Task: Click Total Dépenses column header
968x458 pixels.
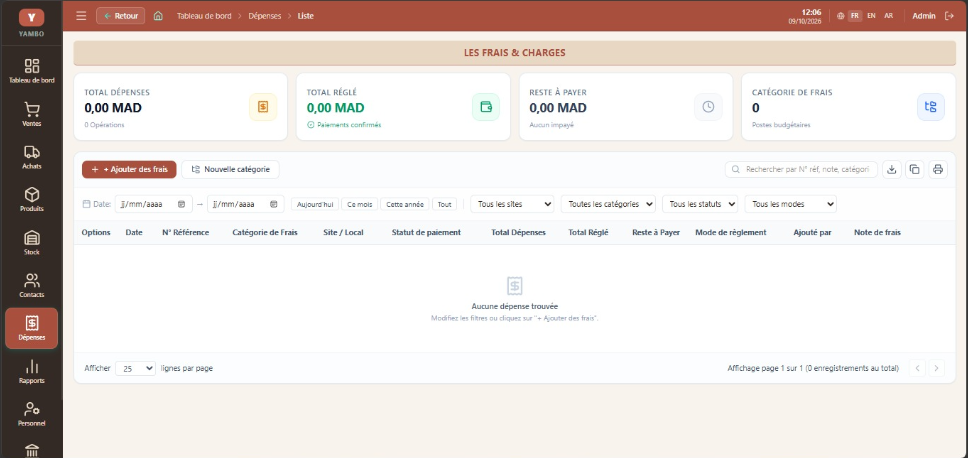Action: pyautogui.click(x=519, y=233)
